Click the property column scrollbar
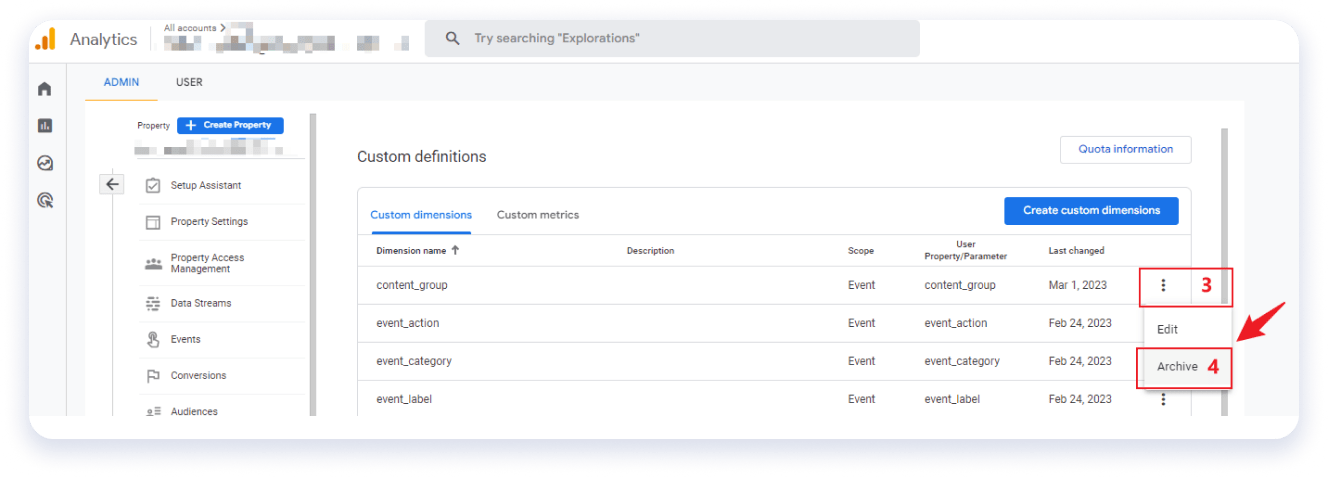 tap(311, 264)
